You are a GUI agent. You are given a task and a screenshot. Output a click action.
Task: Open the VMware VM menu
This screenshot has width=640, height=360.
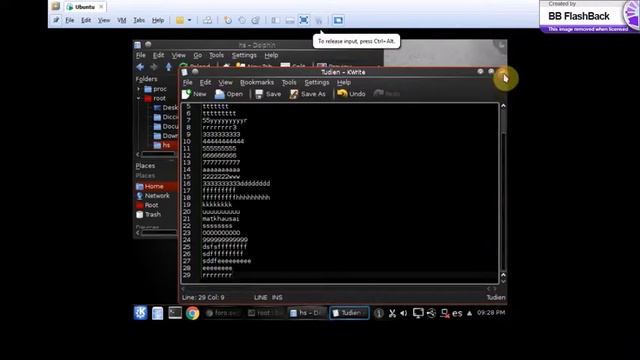122,20
